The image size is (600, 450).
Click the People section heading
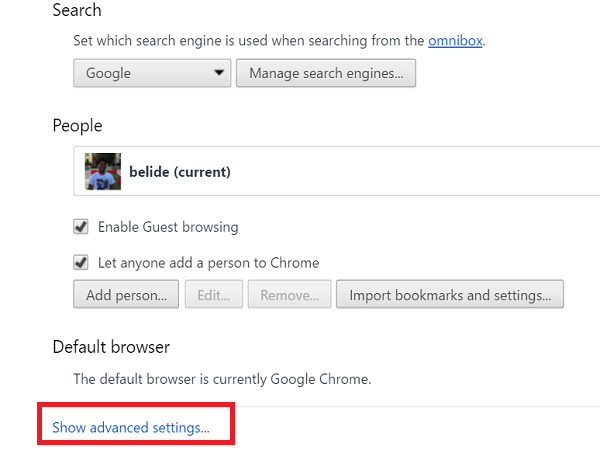click(x=77, y=126)
